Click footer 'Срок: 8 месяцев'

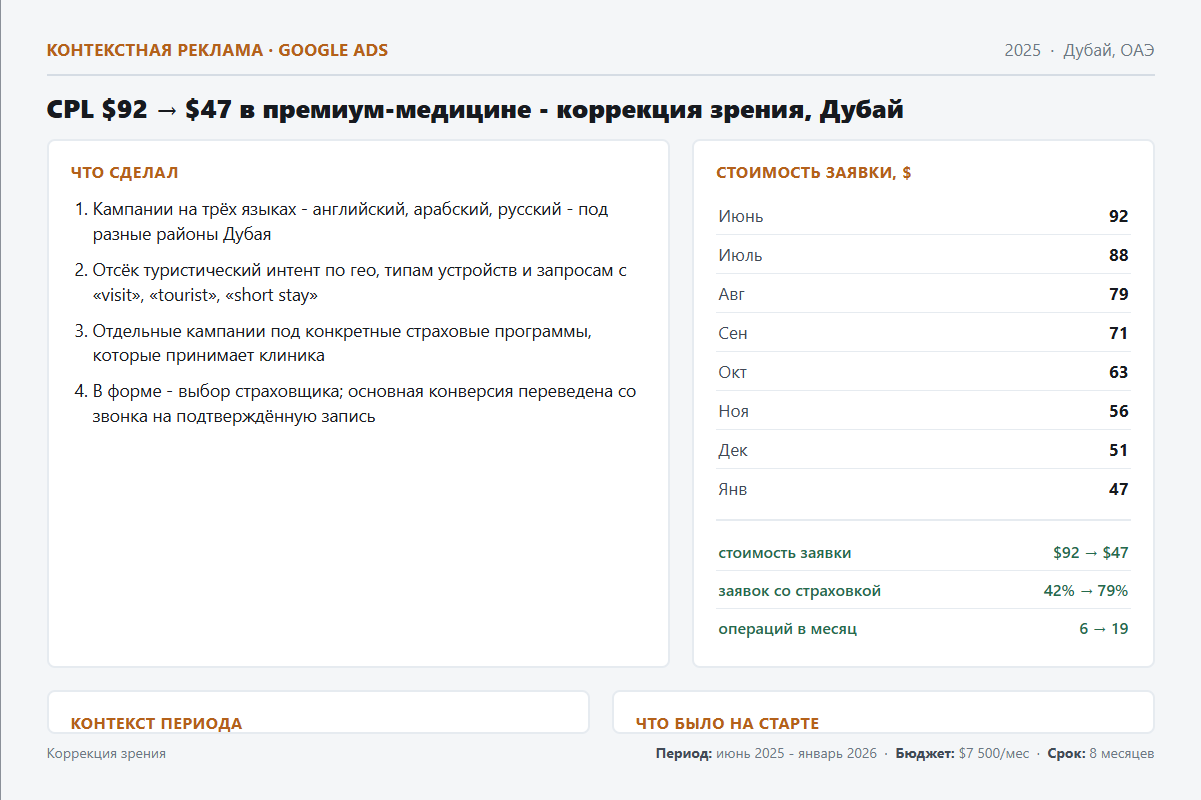coord(1101,753)
